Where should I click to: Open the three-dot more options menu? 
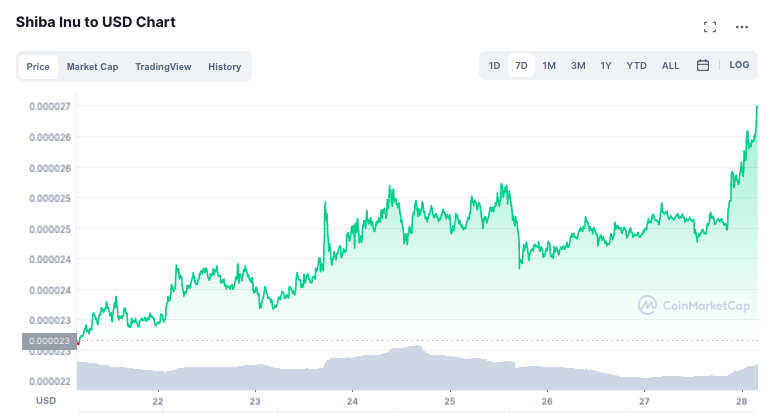point(742,27)
